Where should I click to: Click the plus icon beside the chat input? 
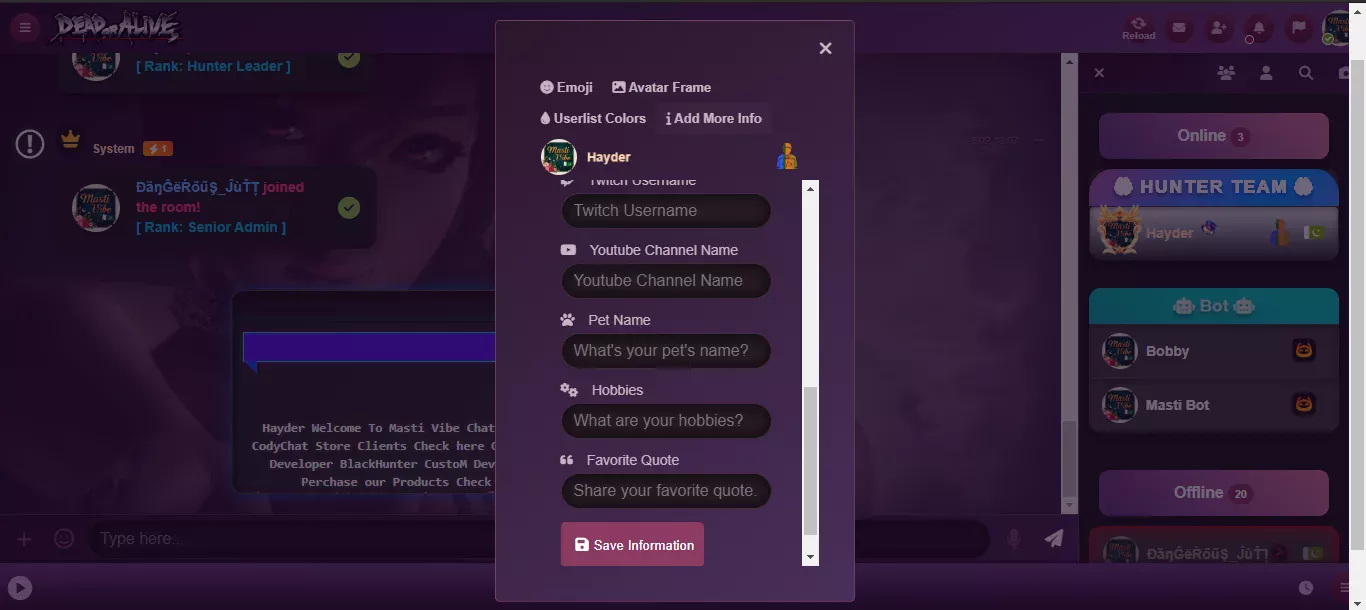(25, 539)
